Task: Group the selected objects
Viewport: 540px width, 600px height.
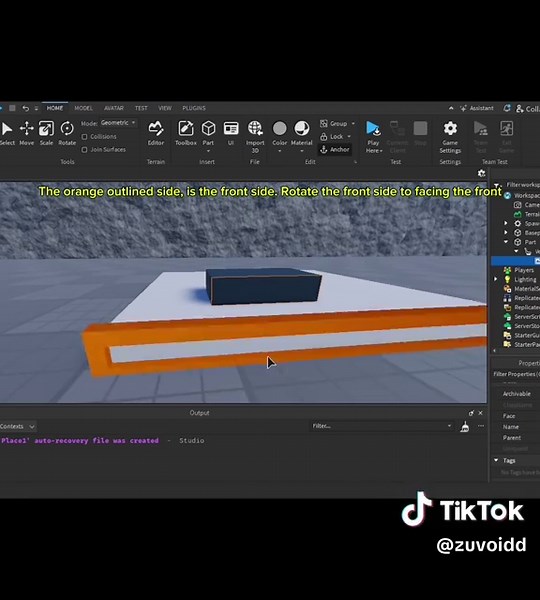Action: (334, 124)
